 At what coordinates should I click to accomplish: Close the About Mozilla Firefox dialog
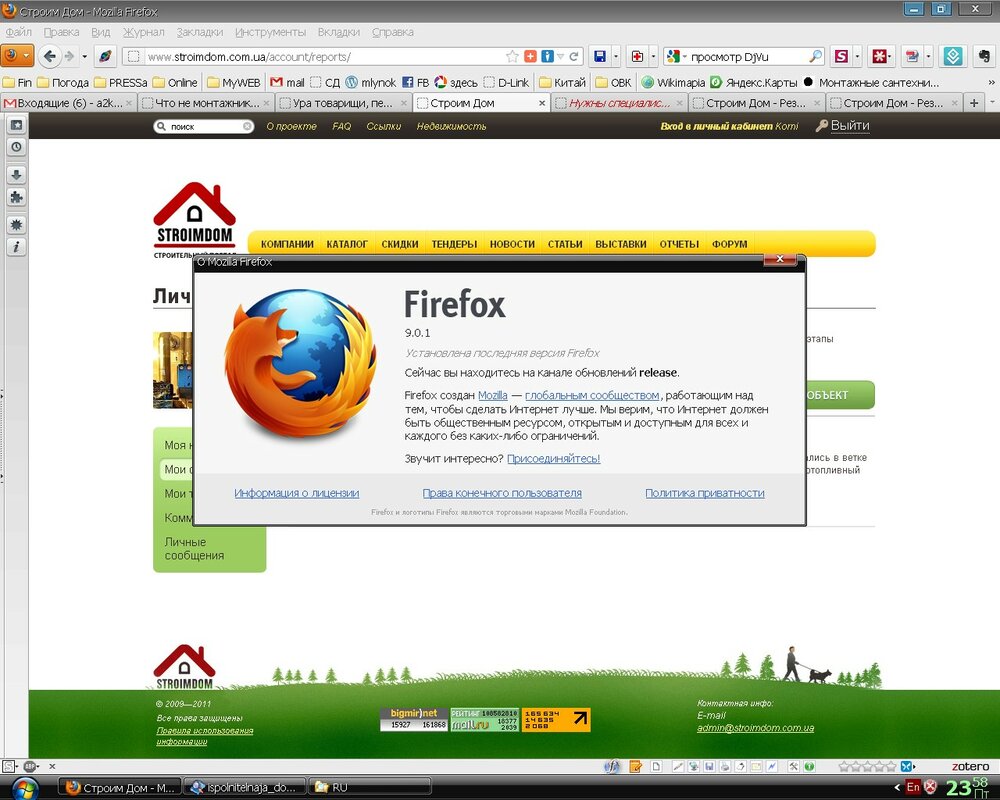tap(779, 259)
